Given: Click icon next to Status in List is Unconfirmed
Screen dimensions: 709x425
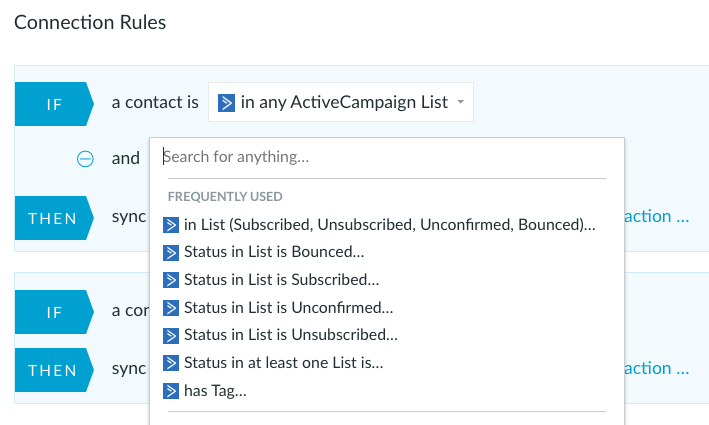Looking at the screenshot, I should [171, 308].
